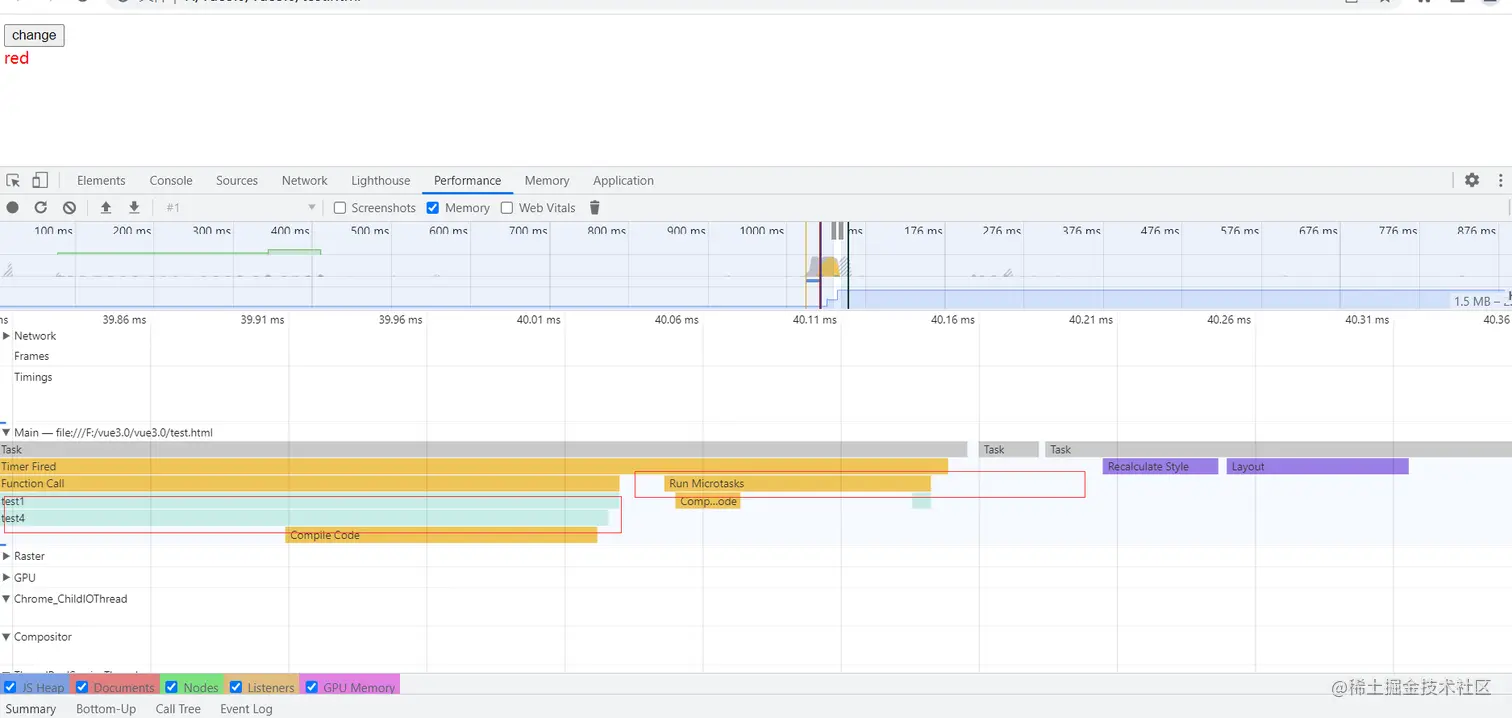
Task: Open the #1 recording selector dropdown
Action: click(x=240, y=208)
